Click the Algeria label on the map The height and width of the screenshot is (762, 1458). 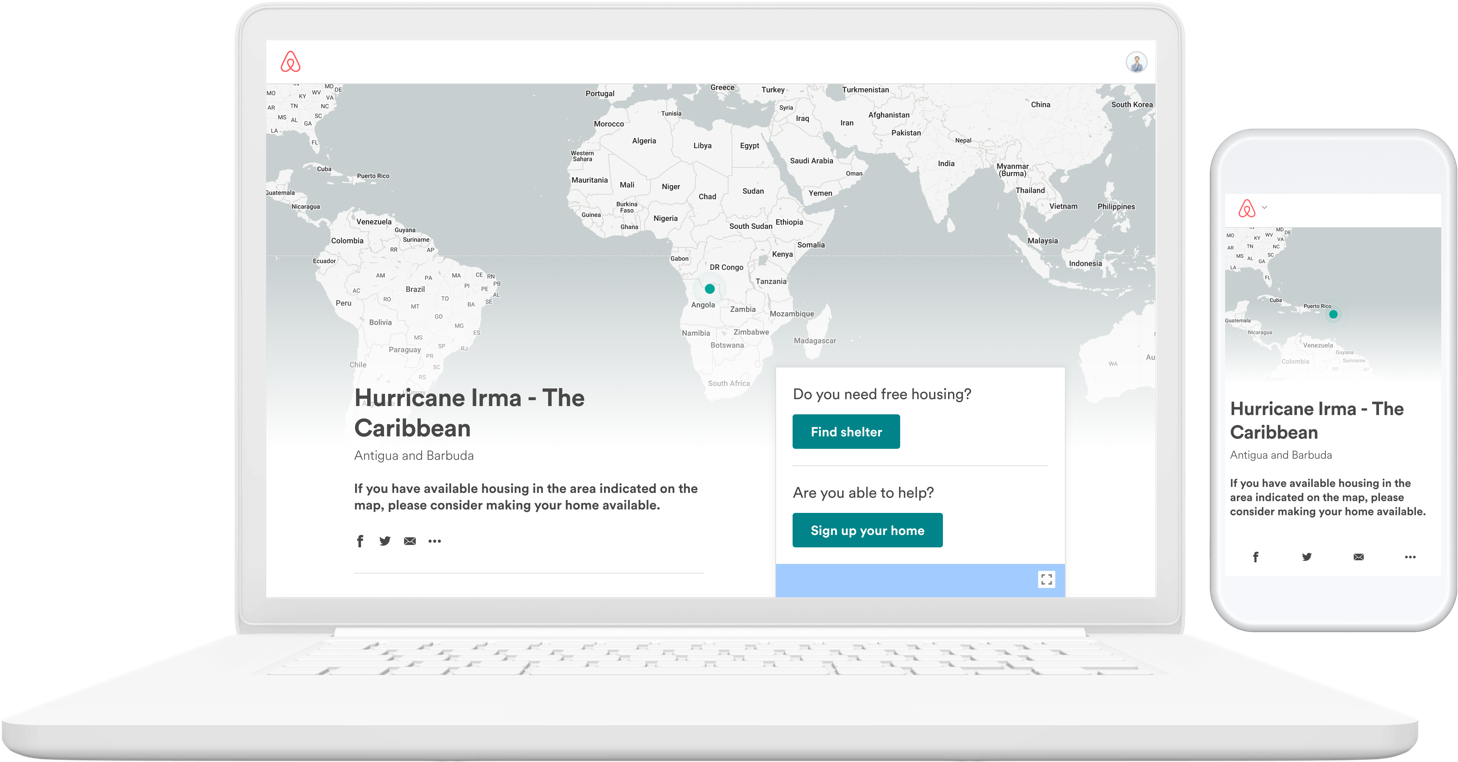pos(644,141)
